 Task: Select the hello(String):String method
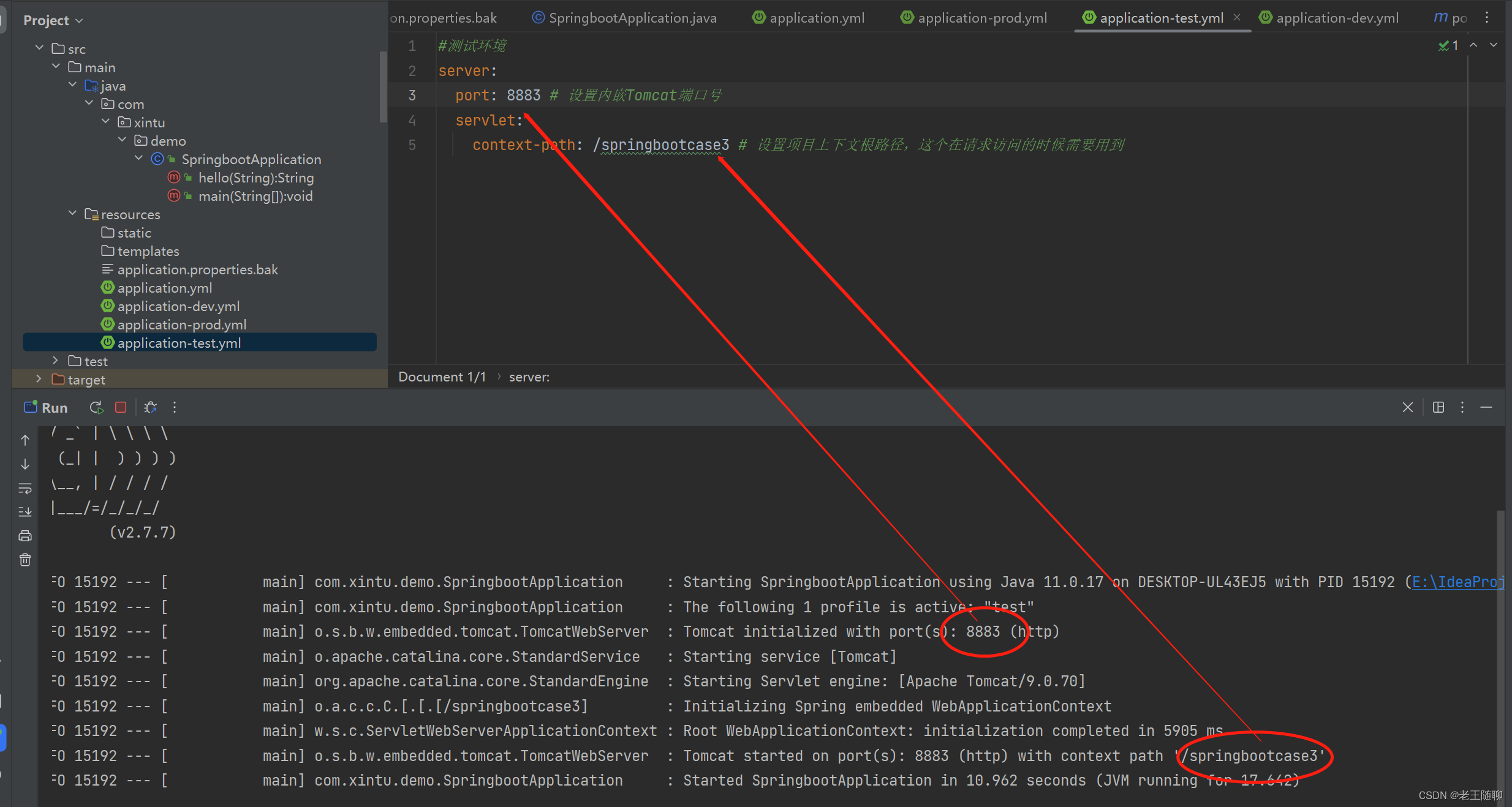pyautogui.click(x=255, y=178)
